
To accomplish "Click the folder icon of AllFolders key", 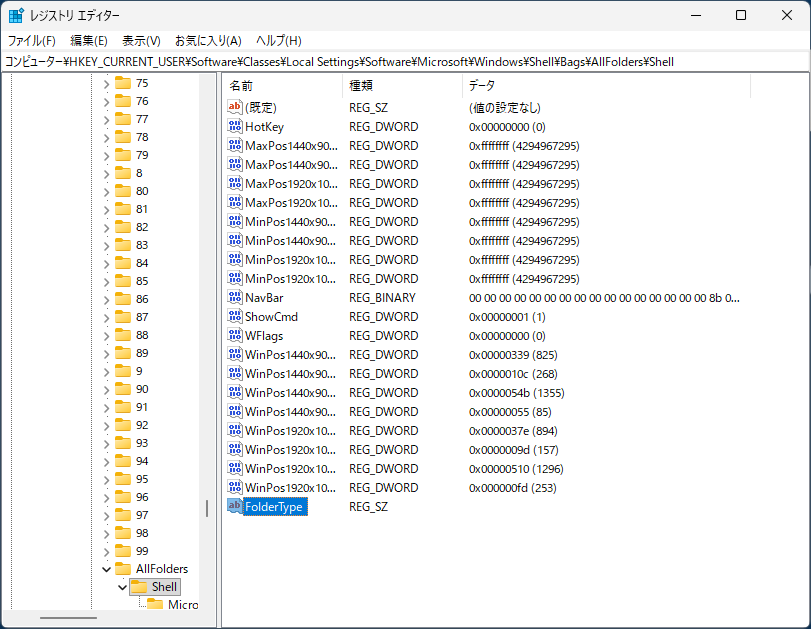I will click(x=123, y=569).
